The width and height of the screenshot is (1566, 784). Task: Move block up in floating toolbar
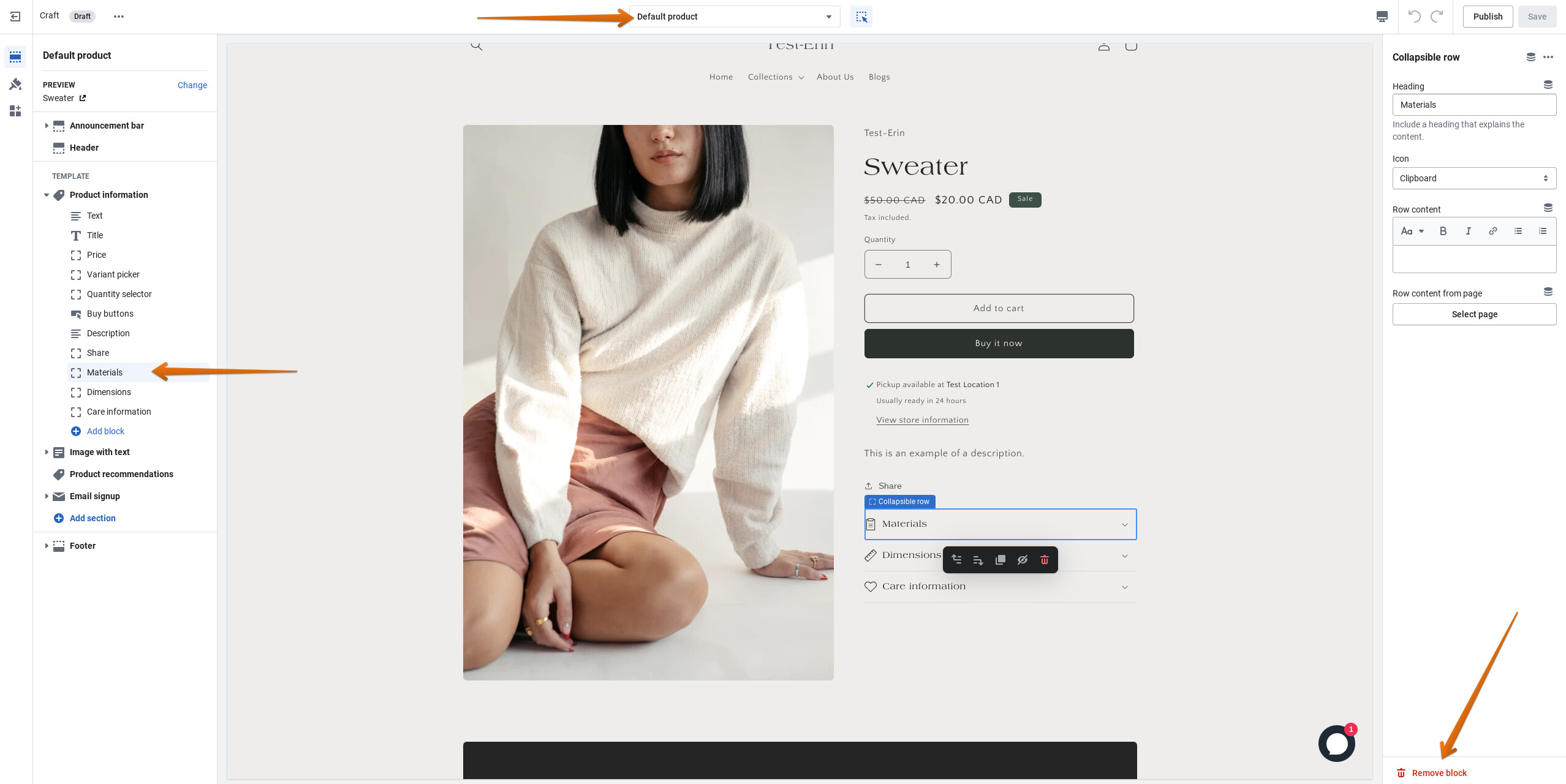point(956,560)
